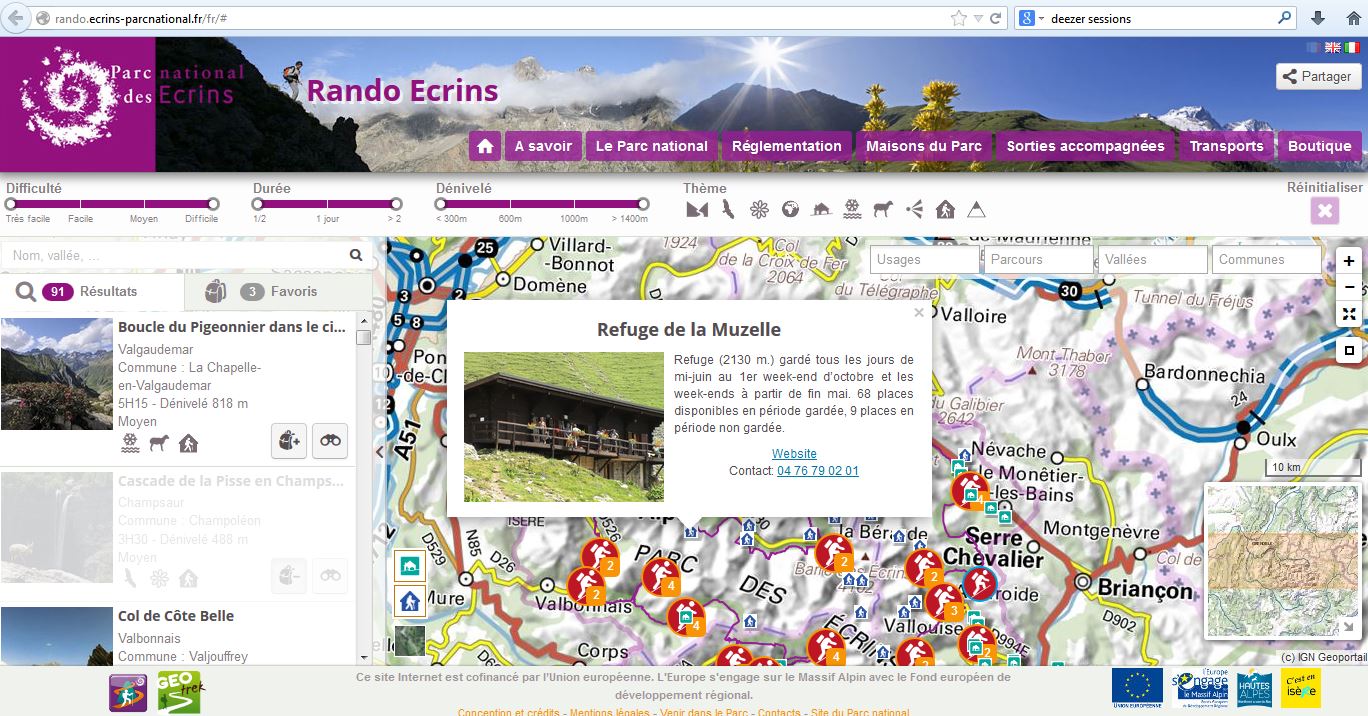Zoom in on the map

pos(1349,261)
